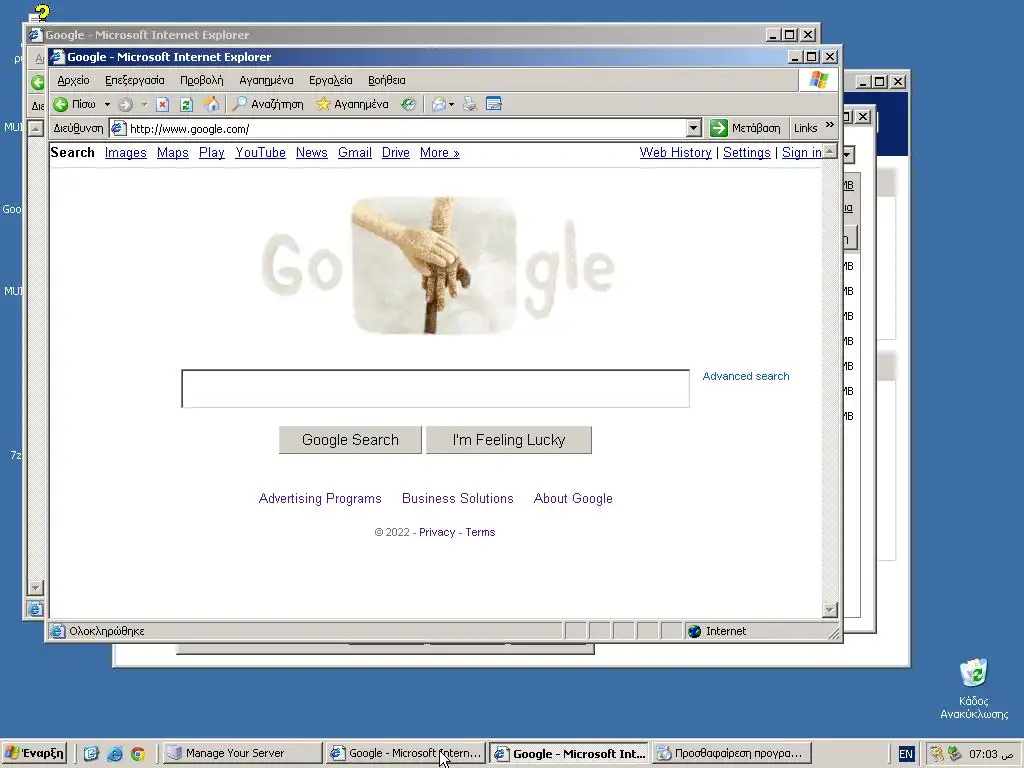
Task: Refresh the page with green arrows icon
Action: pyautogui.click(x=186, y=104)
